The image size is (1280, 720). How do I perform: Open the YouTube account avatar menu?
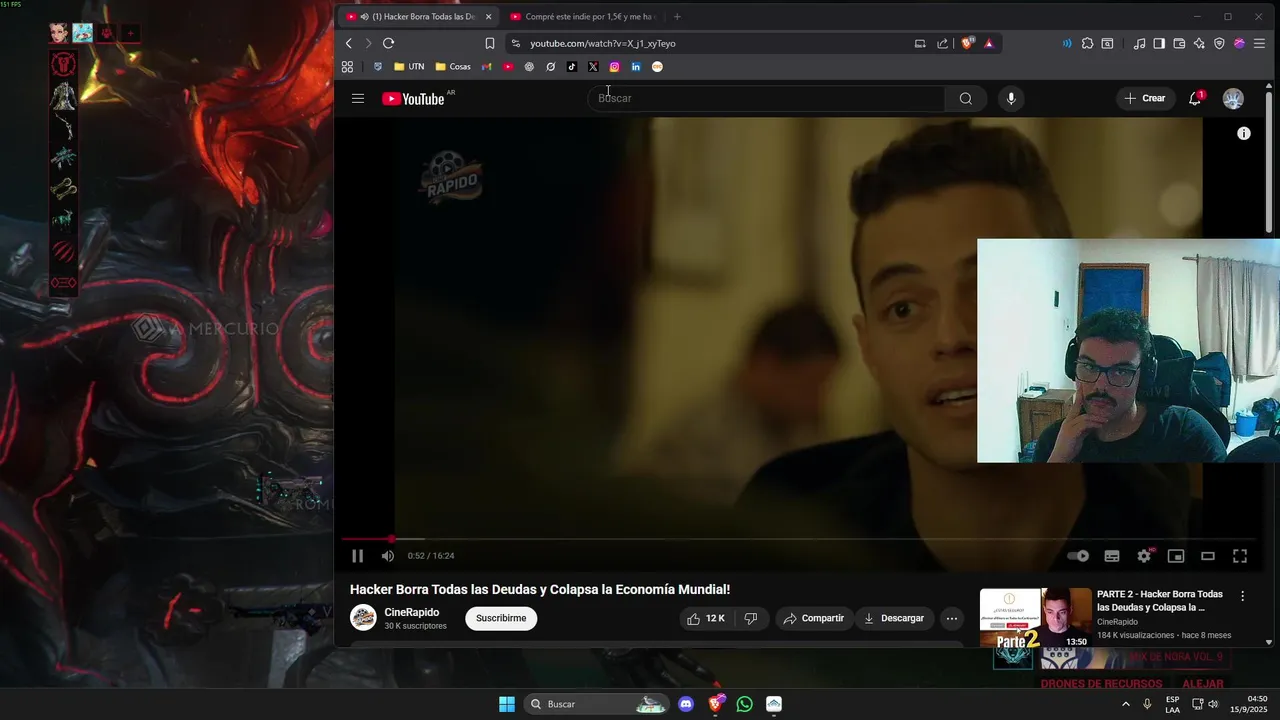pos(1233,98)
